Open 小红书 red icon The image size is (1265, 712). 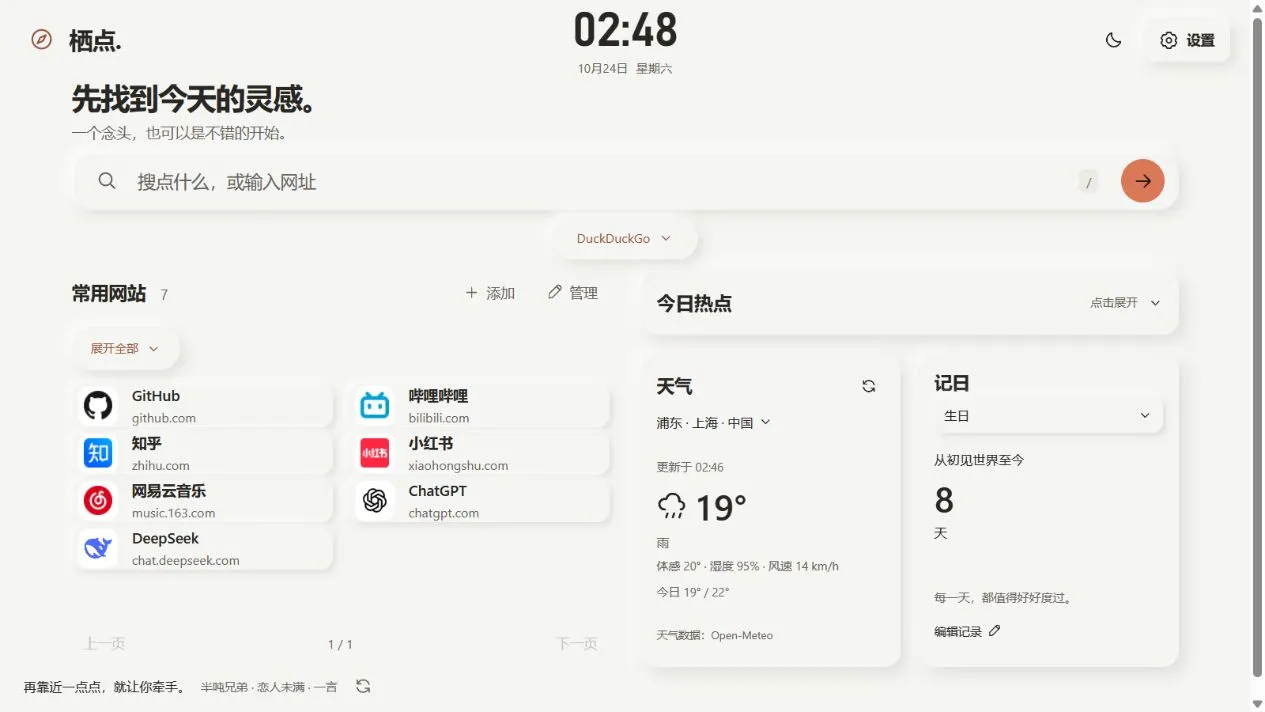pos(375,453)
